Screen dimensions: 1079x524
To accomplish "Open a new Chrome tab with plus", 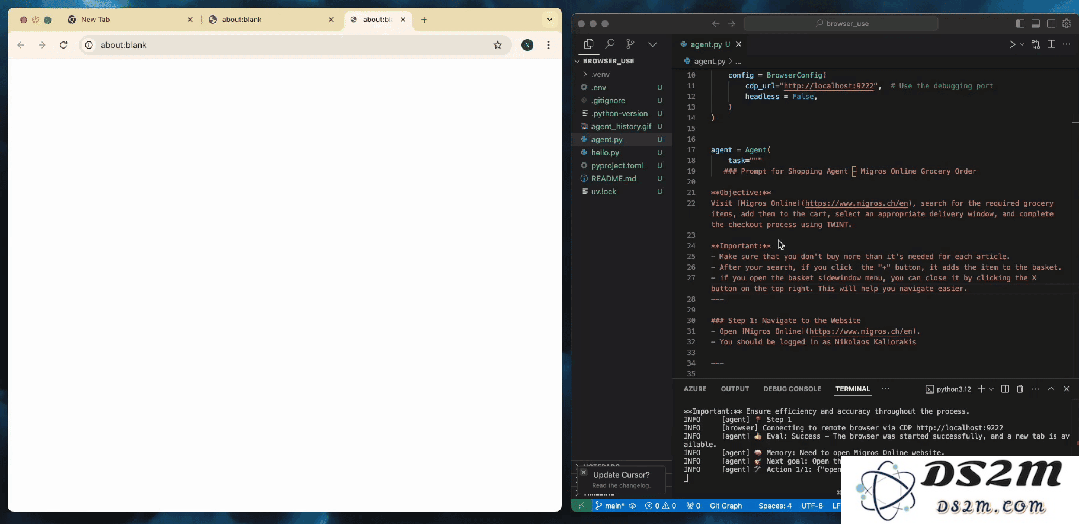I will tap(424, 19).
